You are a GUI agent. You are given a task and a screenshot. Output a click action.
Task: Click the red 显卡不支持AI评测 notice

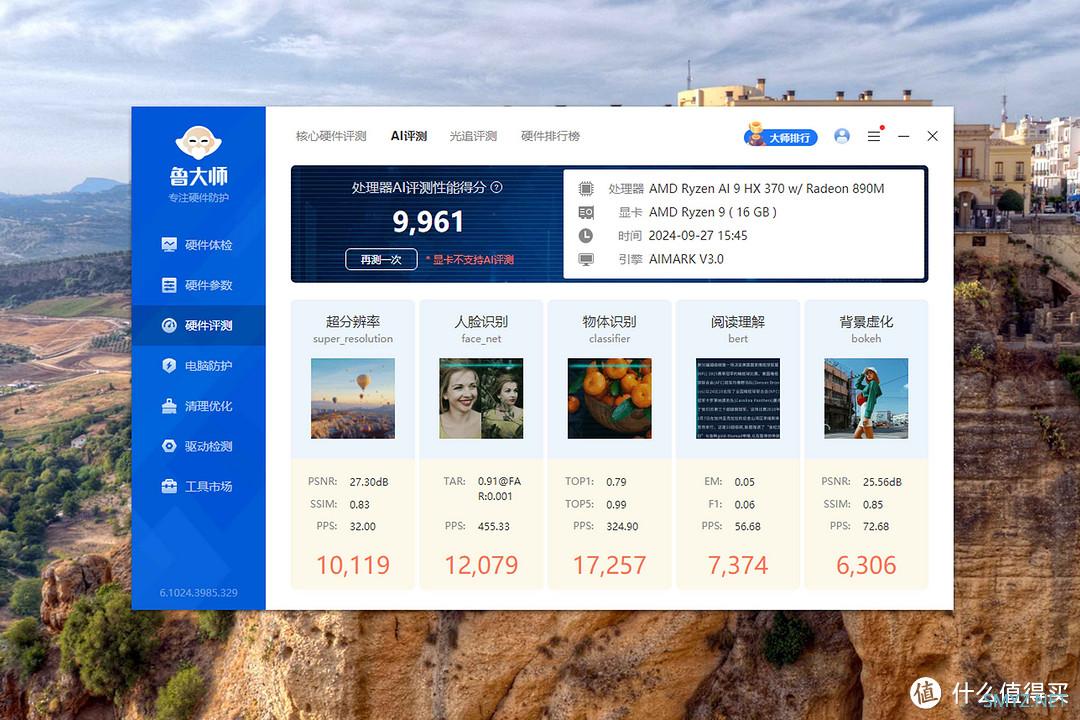[470, 260]
